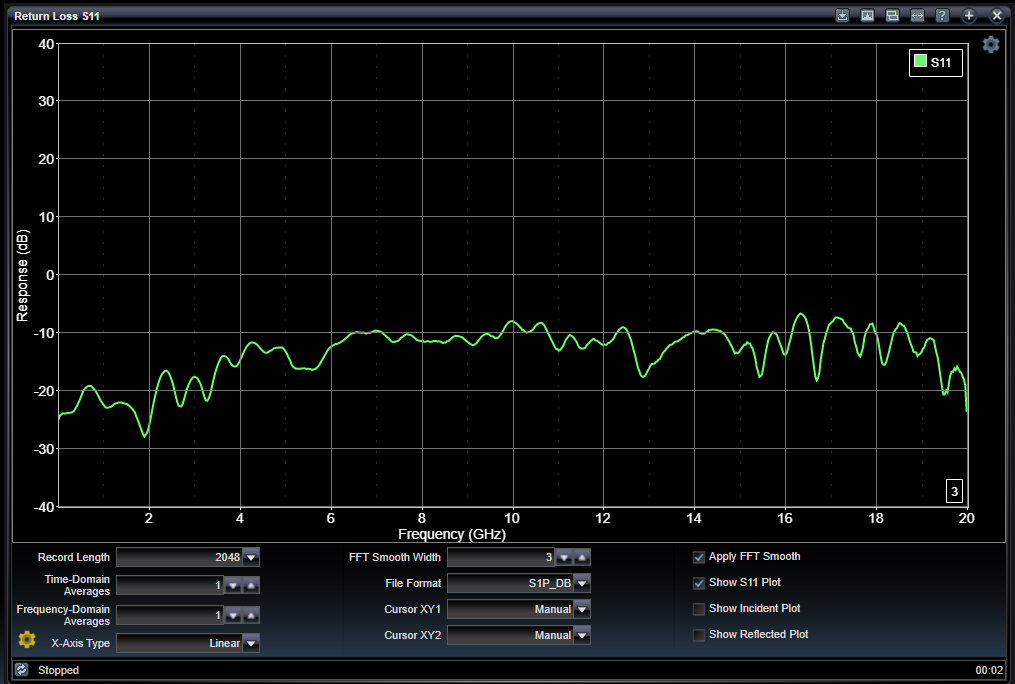Click the plus icon in title bar
1015x684 pixels.
click(x=969, y=16)
